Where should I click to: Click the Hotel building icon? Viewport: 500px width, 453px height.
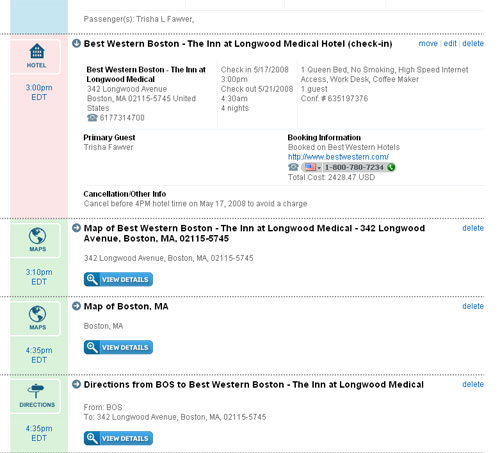(37, 51)
